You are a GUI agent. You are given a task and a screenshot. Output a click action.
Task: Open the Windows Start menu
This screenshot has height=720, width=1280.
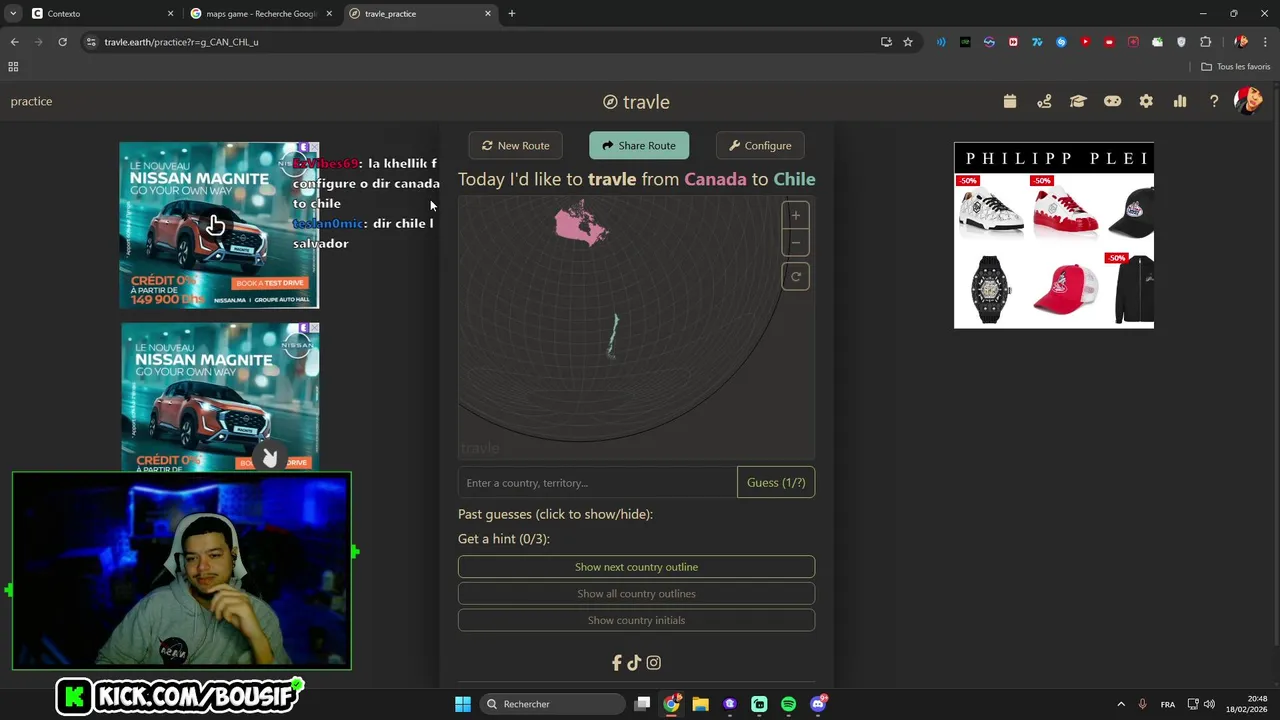(x=463, y=704)
